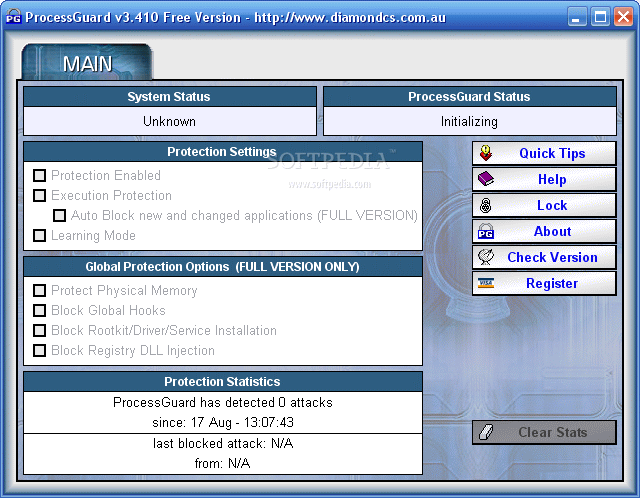Open Quick Tips

tap(544, 153)
